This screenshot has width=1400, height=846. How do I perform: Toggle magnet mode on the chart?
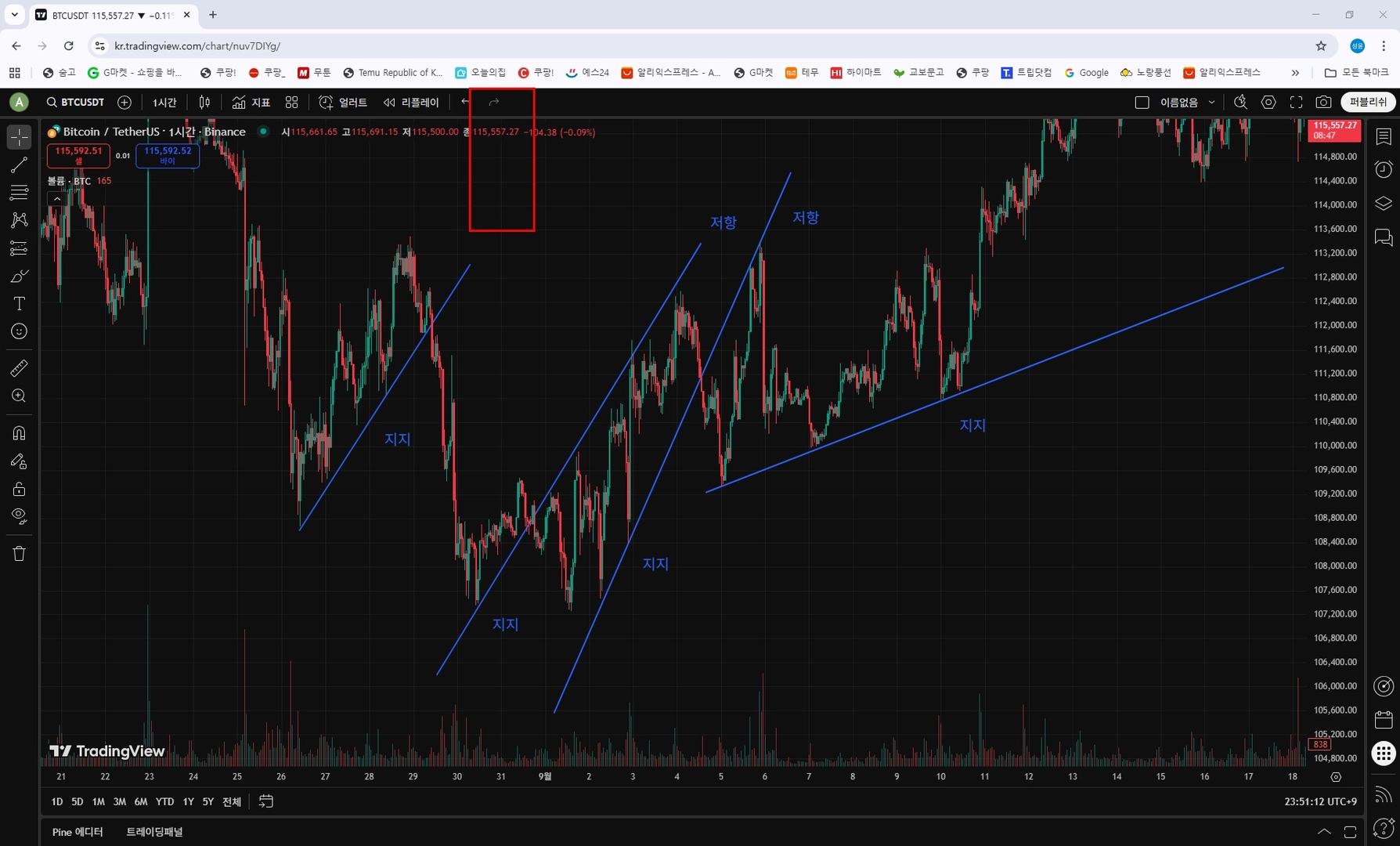(x=19, y=432)
